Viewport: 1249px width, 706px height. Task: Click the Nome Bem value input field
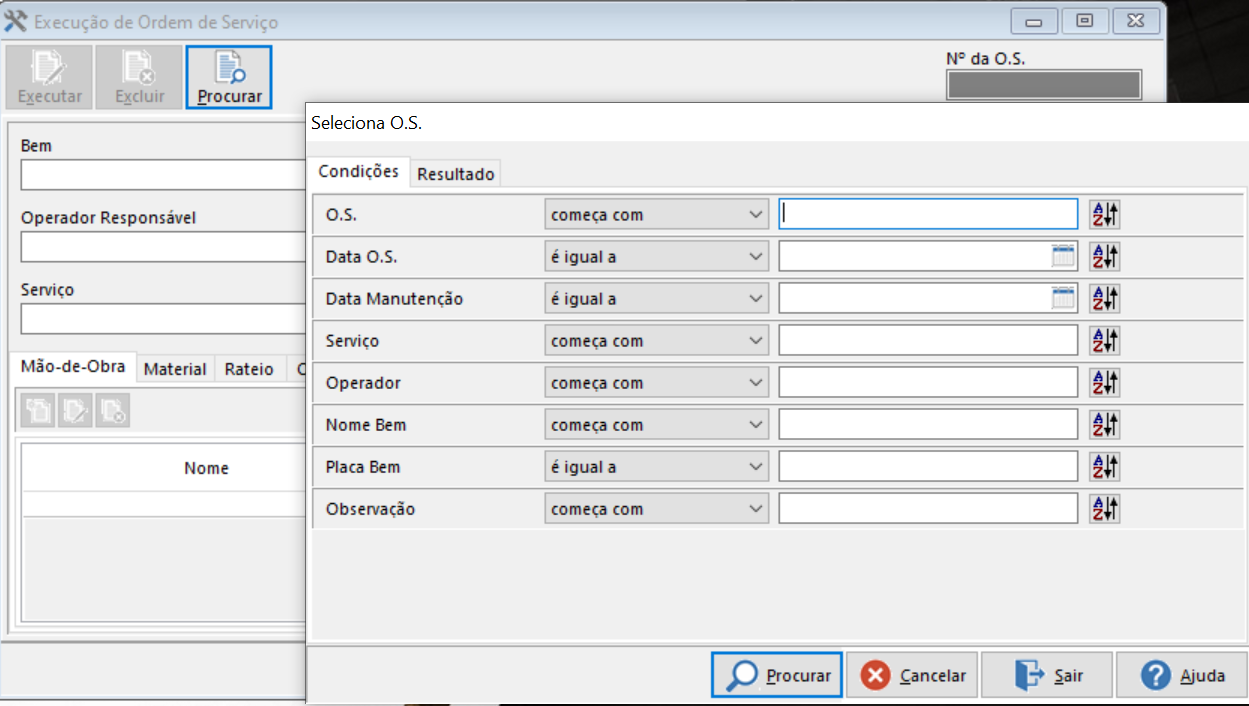coord(928,424)
